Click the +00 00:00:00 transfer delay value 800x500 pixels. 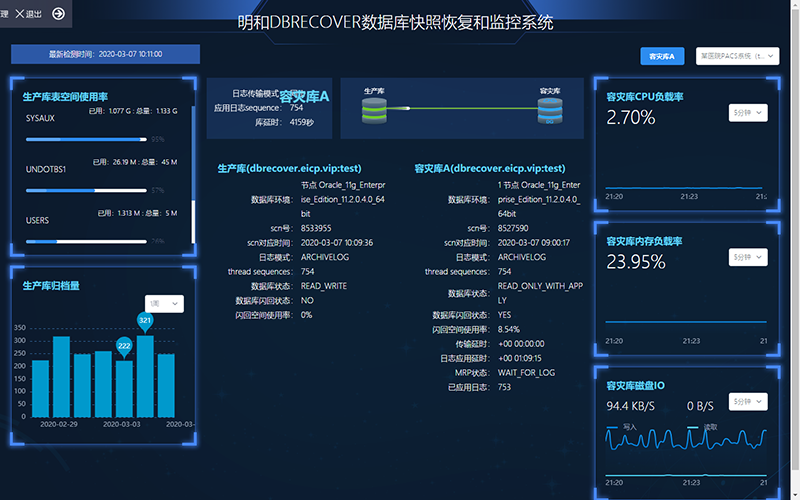click(521, 344)
